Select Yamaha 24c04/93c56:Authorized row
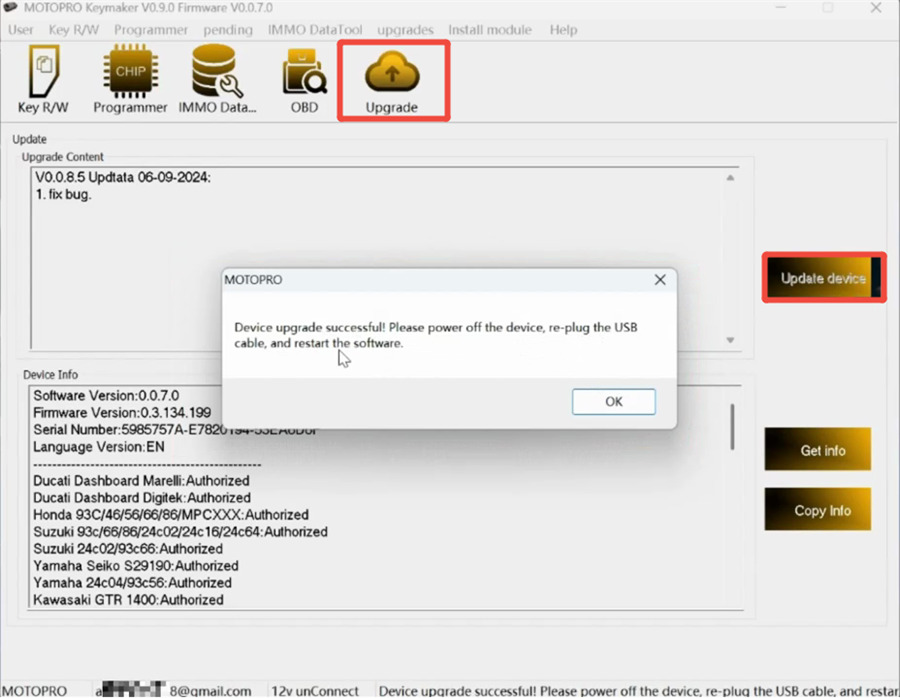The image size is (900, 698). click(x=133, y=583)
